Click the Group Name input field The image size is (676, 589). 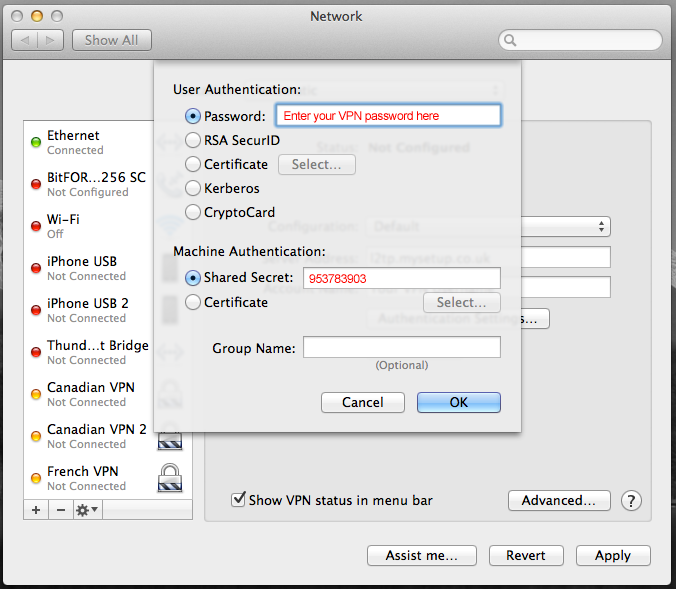click(402, 347)
